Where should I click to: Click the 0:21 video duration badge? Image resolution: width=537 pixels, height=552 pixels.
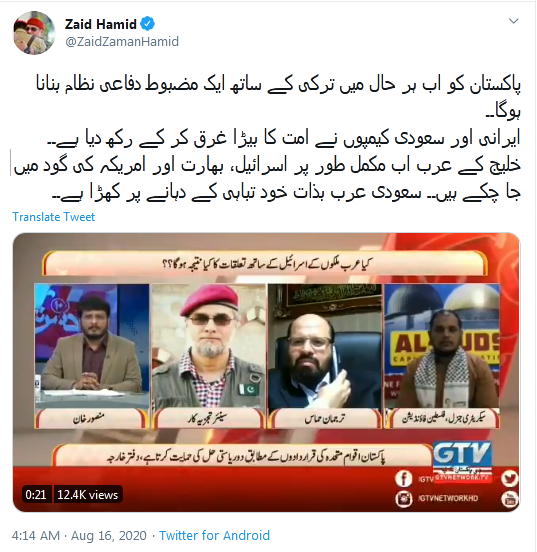(36, 495)
